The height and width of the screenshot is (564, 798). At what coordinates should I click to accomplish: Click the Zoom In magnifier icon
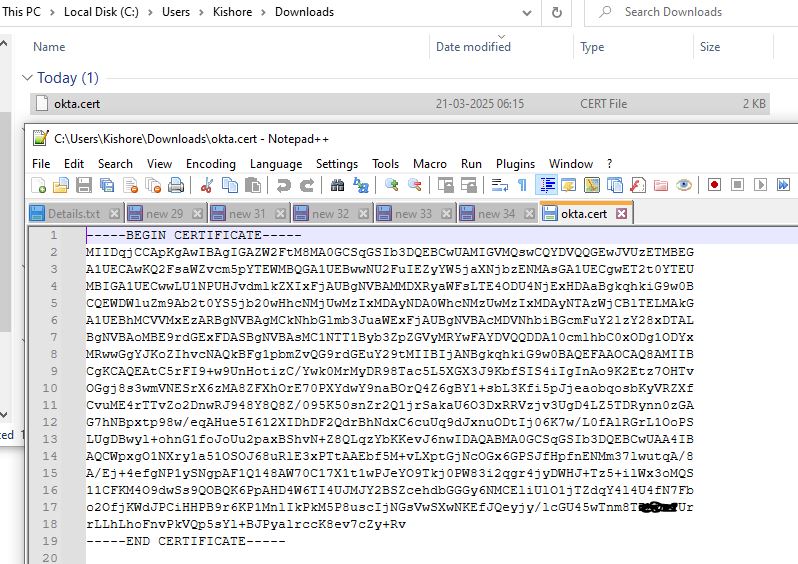[x=391, y=185]
